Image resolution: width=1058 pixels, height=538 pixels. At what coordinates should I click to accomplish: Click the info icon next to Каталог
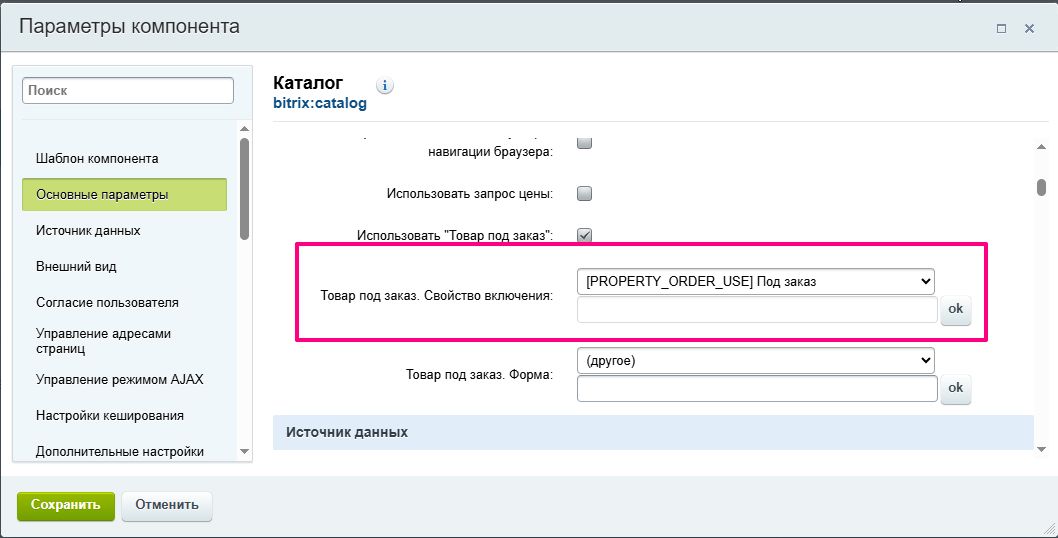point(385,86)
